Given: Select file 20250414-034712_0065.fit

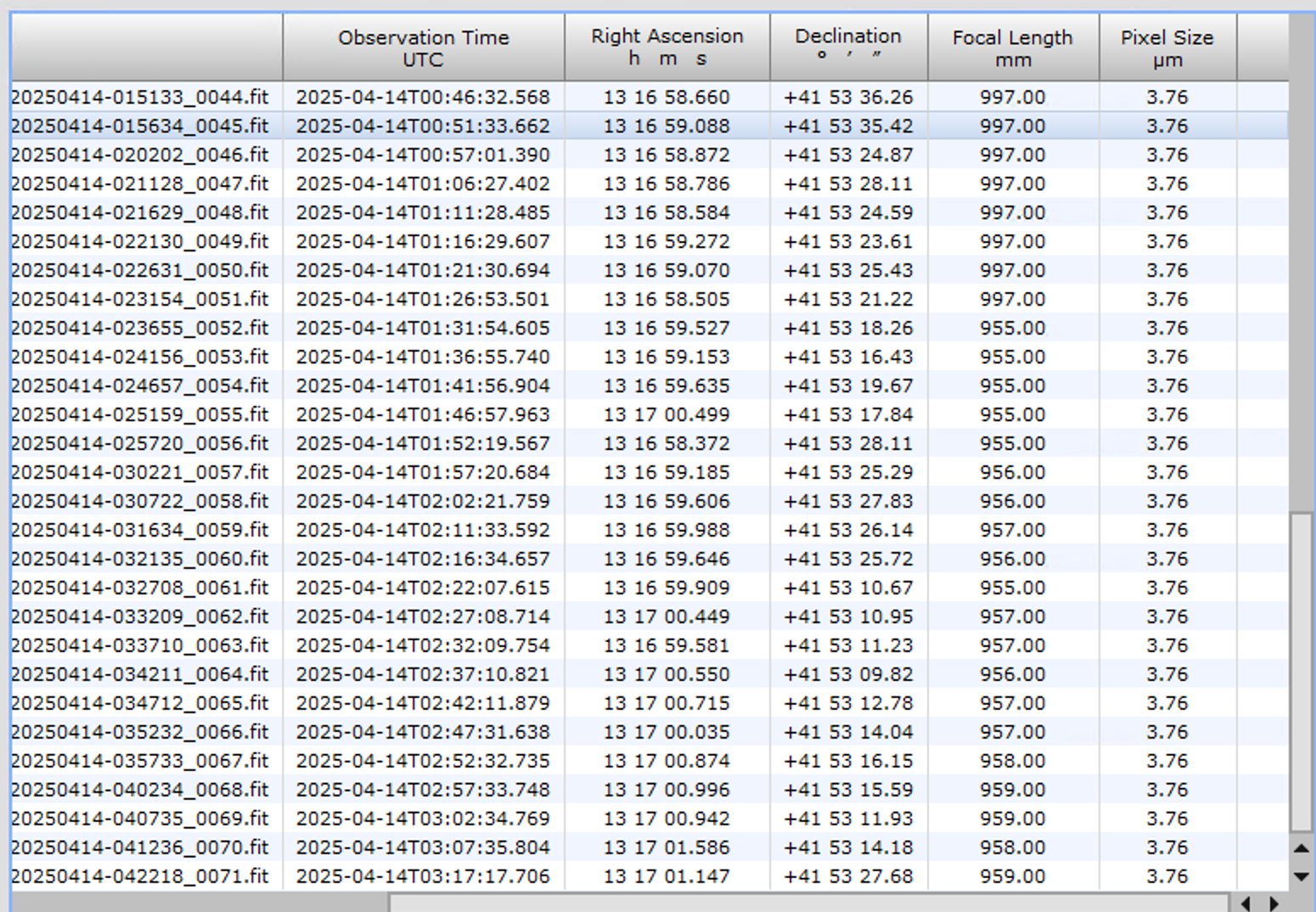Looking at the screenshot, I should (140, 703).
